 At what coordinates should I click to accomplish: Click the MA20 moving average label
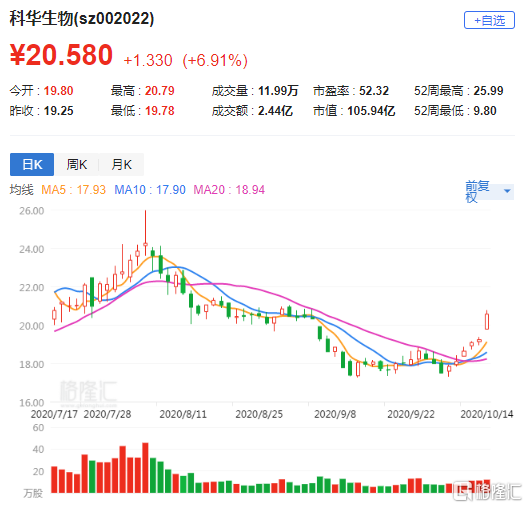[x=229, y=190]
